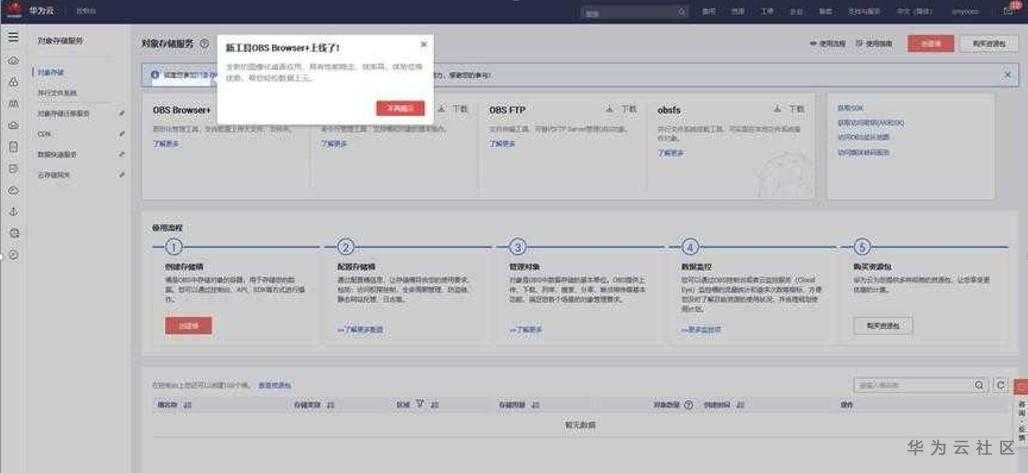Close the OBS Browser+ popup
The width and height of the screenshot is (1028, 473).
pyautogui.click(x=424, y=44)
